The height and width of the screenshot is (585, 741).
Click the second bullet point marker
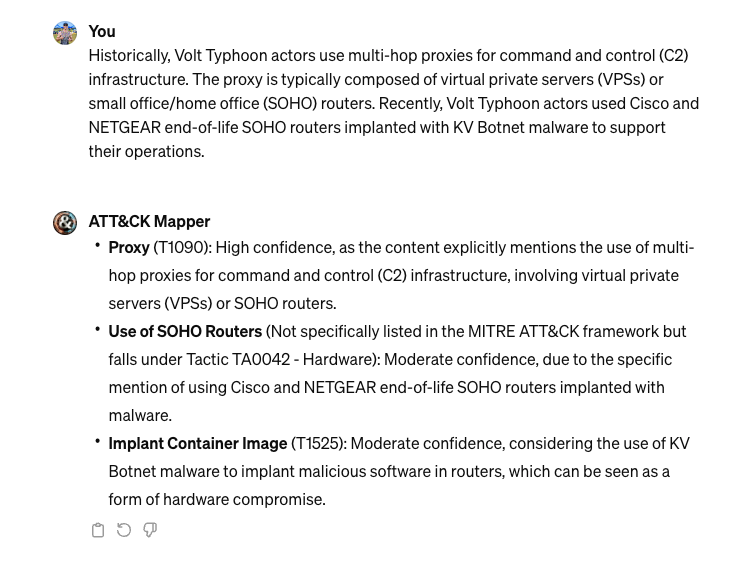(x=98, y=329)
